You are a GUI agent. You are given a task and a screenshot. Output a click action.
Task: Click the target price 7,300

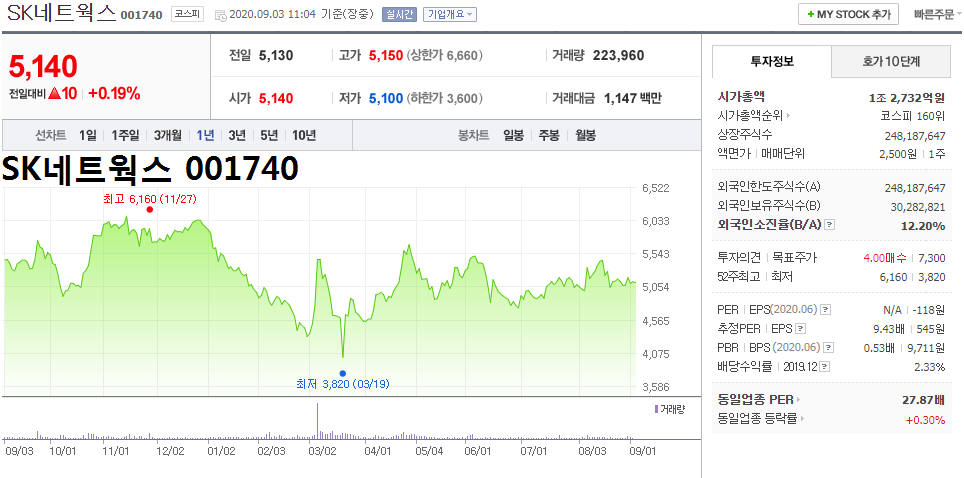tap(931, 258)
